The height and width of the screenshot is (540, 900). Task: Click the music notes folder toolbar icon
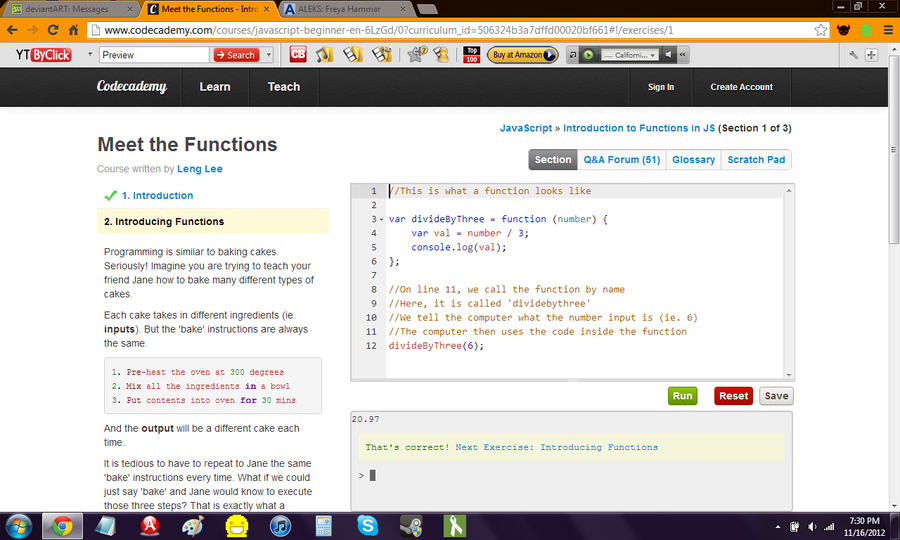324,55
